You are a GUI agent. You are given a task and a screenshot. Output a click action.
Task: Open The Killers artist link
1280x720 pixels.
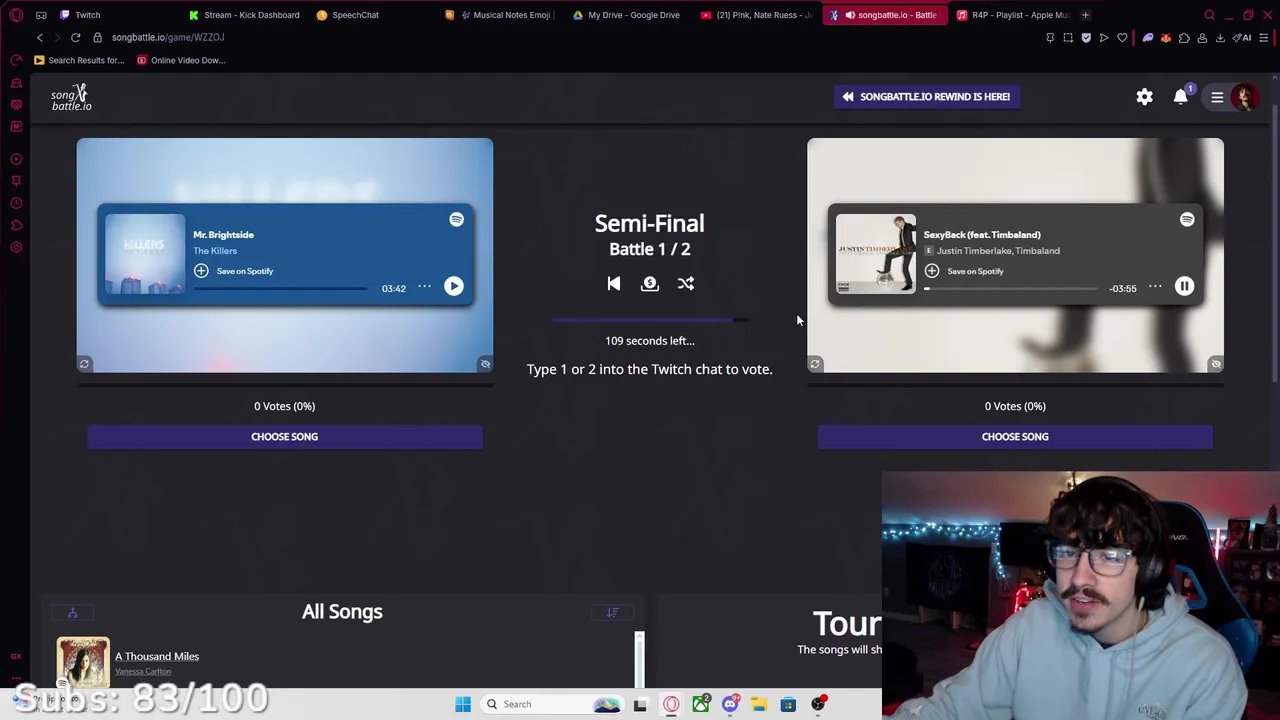(x=215, y=251)
